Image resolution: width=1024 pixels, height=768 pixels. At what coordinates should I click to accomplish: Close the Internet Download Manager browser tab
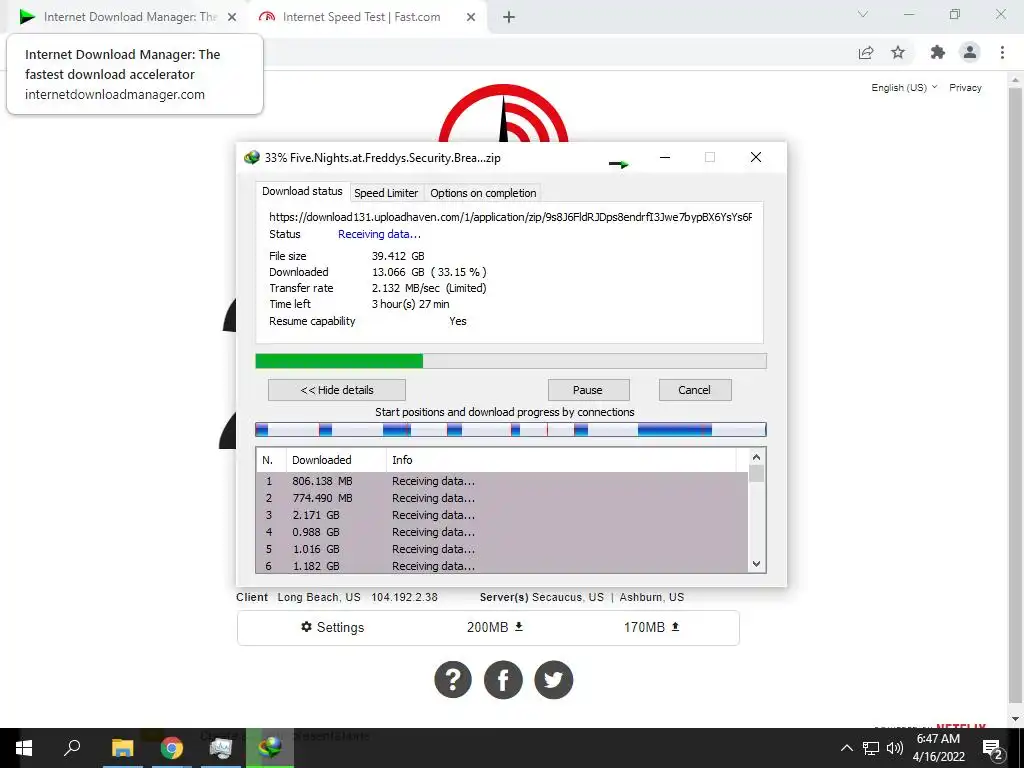[x=232, y=17]
